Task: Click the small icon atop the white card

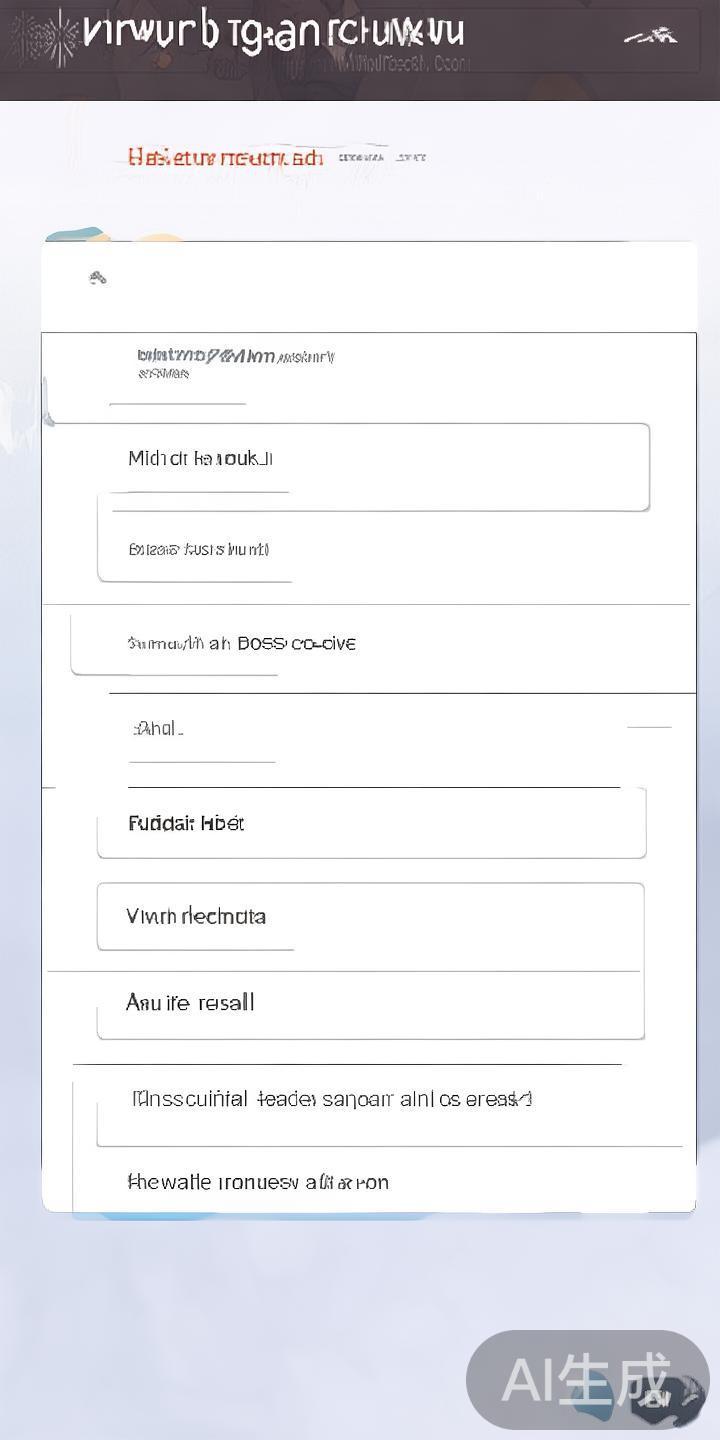Action: tap(97, 278)
